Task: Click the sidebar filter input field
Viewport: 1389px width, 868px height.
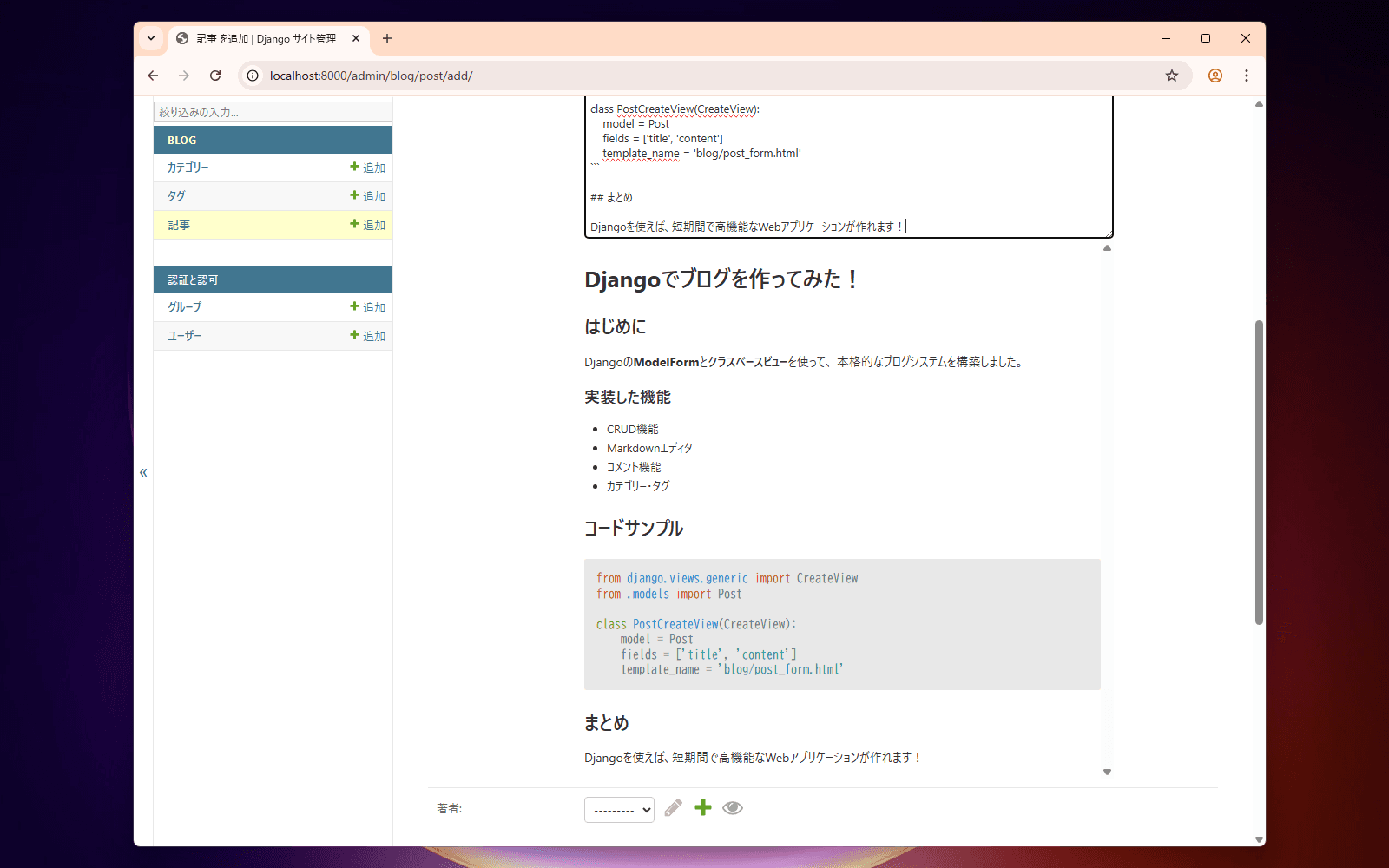Action: (x=273, y=112)
